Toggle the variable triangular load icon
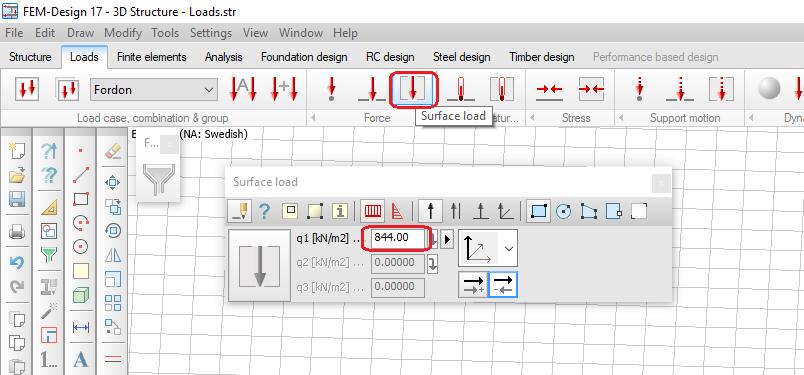The width and height of the screenshot is (804, 375). [398, 211]
